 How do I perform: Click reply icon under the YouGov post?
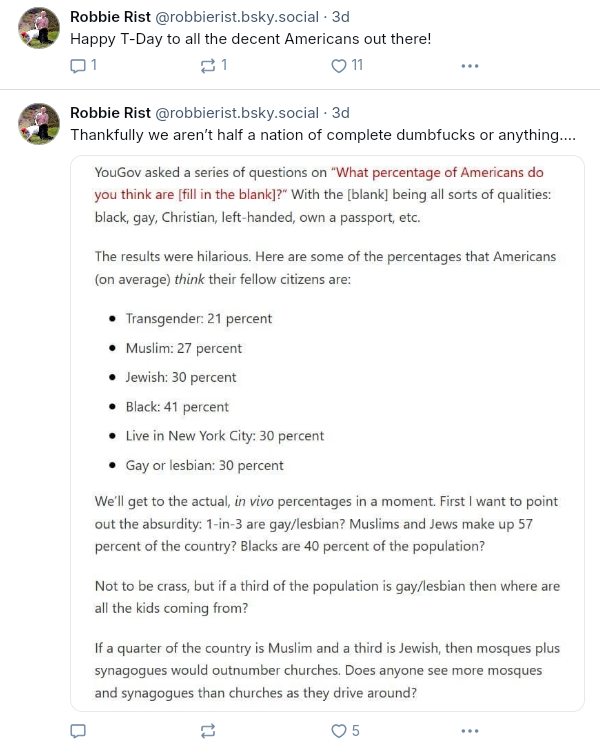click(78, 731)
